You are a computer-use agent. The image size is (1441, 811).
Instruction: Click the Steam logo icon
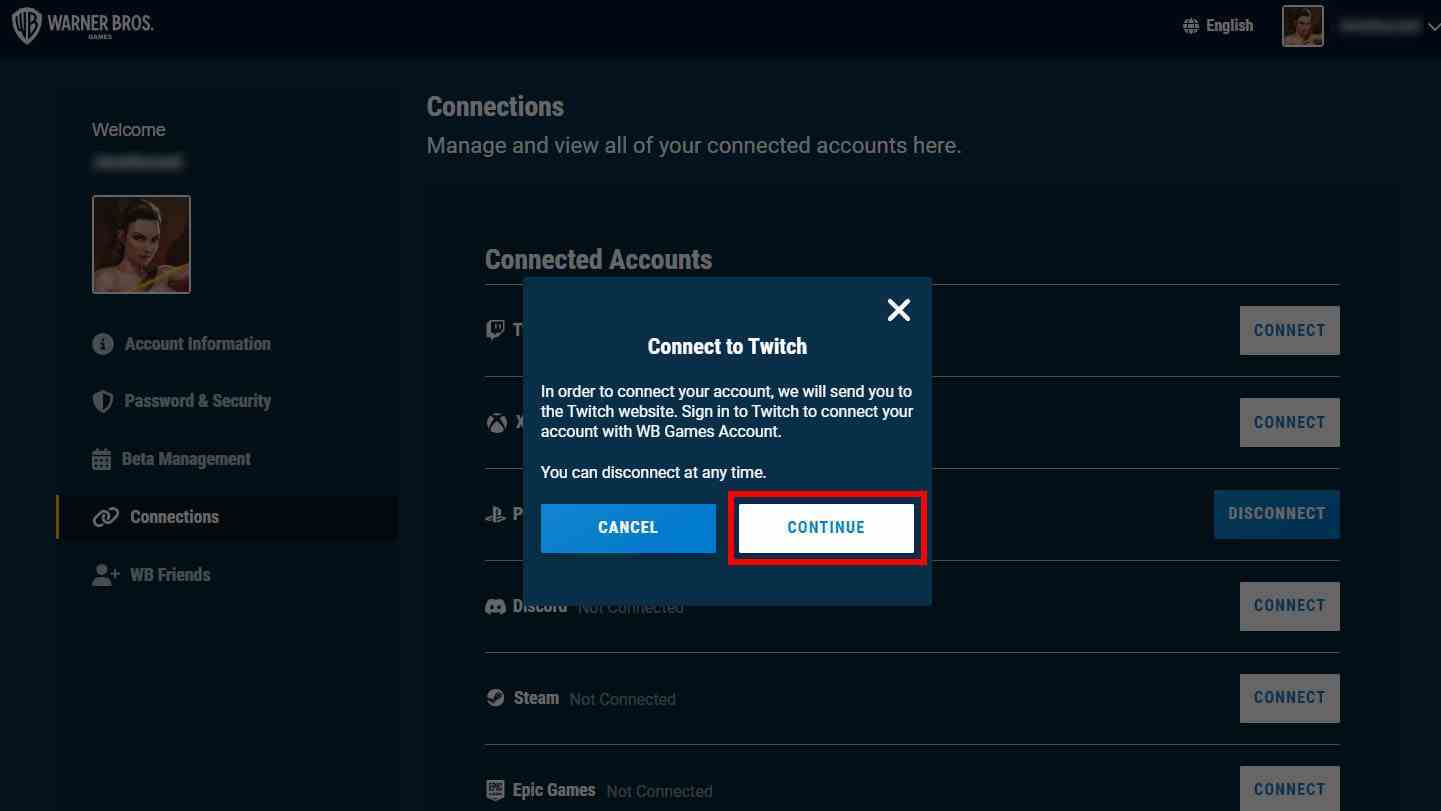495,698
